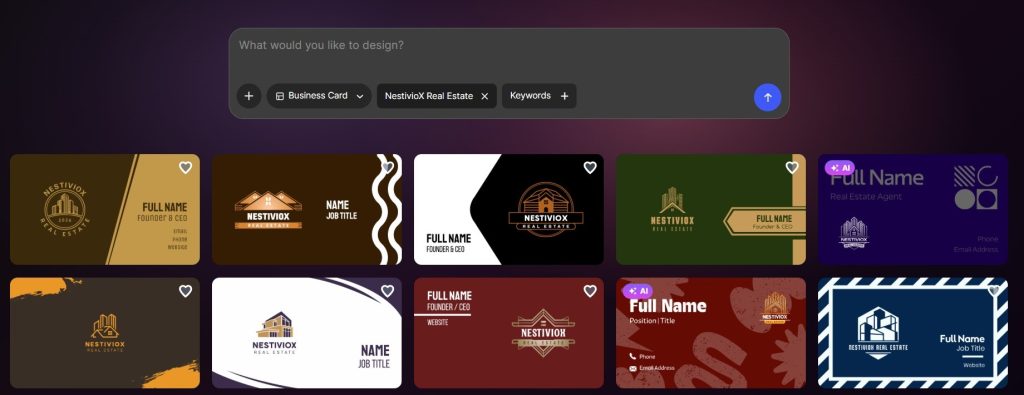Open the green gold-ribbon card template

pyautogui.click(x=711, y=210)
